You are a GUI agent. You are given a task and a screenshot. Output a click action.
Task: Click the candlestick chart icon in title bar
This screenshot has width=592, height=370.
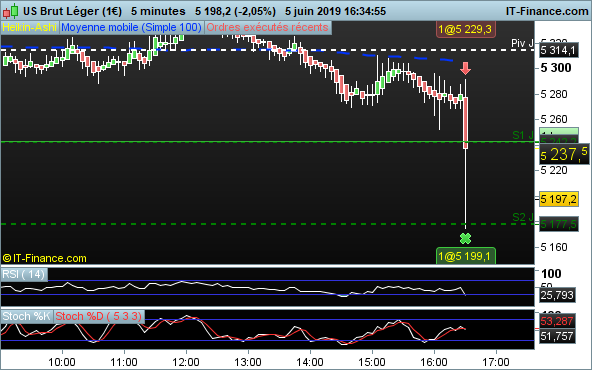[10, 11]
